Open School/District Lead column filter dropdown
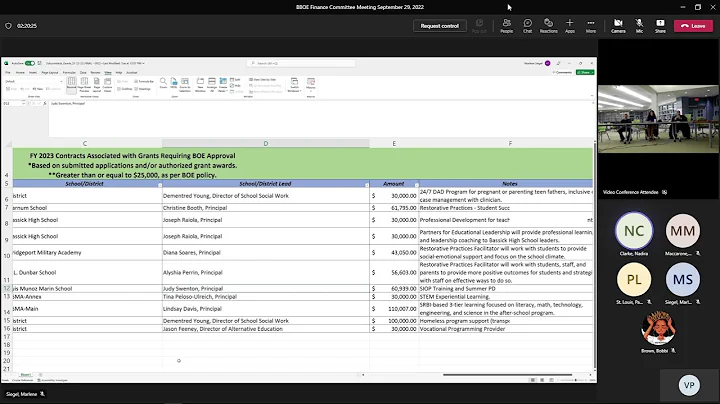 tap(367, 185)
